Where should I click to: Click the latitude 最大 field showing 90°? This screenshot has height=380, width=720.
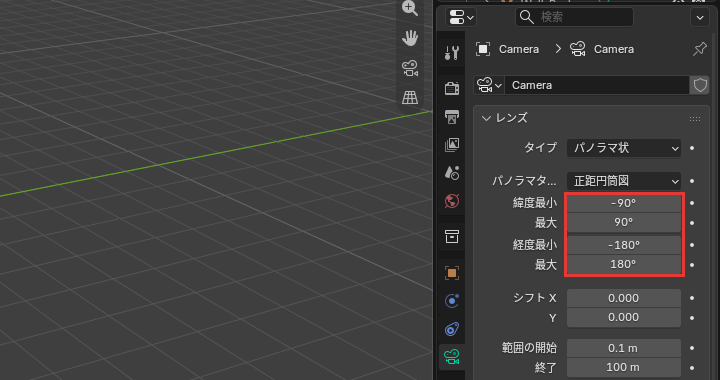click(624, 223)
